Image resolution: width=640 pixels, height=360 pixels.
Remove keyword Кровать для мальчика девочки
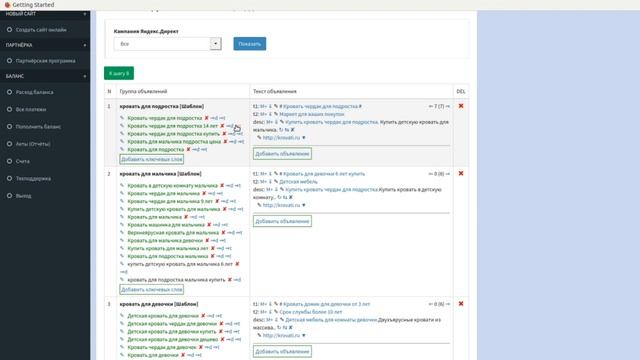207,240
